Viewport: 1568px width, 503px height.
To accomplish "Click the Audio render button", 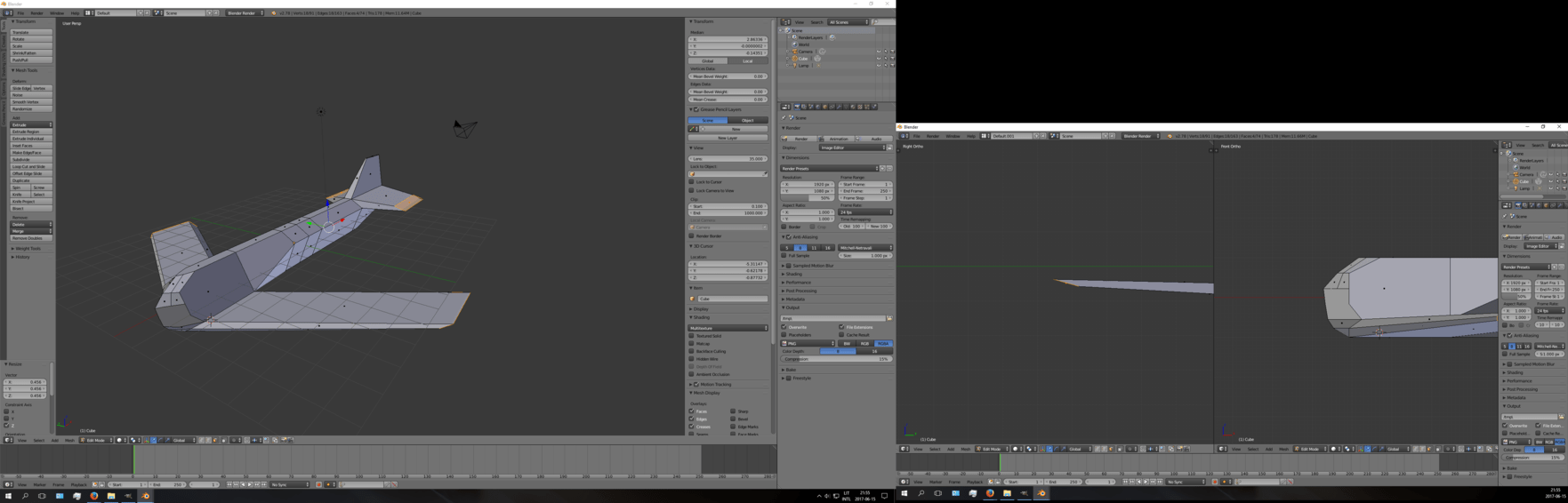I will (x=873, y=139).
